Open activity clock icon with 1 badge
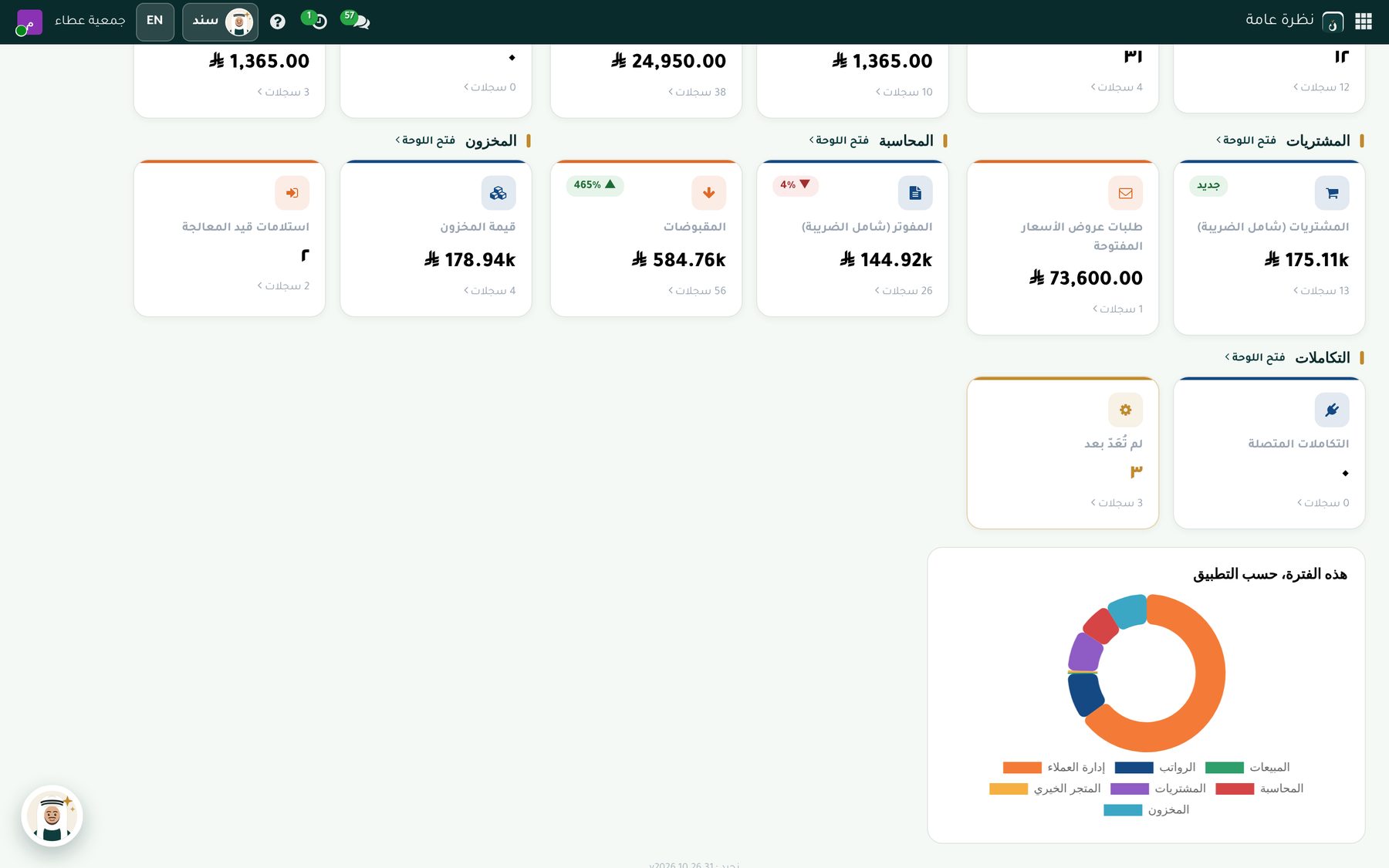The width and height of the screenshot is (1389, 868). [x=316, y=20]
